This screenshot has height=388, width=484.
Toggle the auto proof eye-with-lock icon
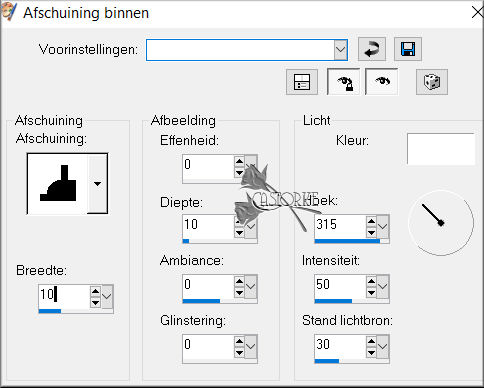[344, 82]
